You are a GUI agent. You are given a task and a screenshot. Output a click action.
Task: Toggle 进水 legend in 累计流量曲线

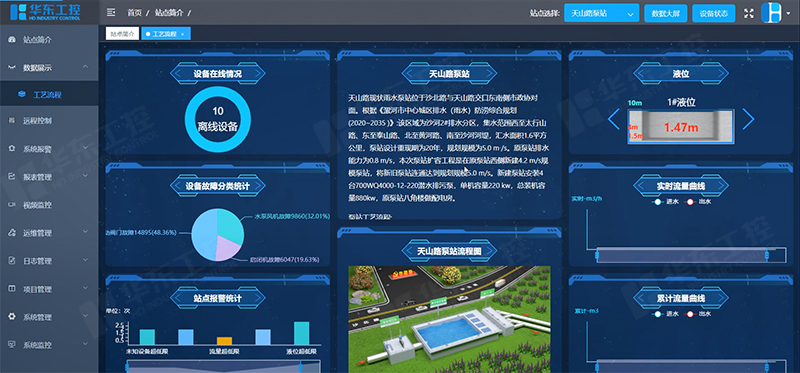[664, 314]
